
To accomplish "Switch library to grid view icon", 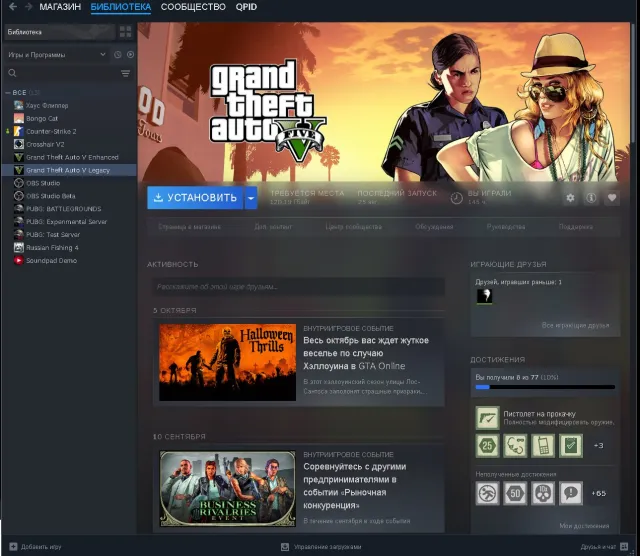I will [x=125, y=32].
